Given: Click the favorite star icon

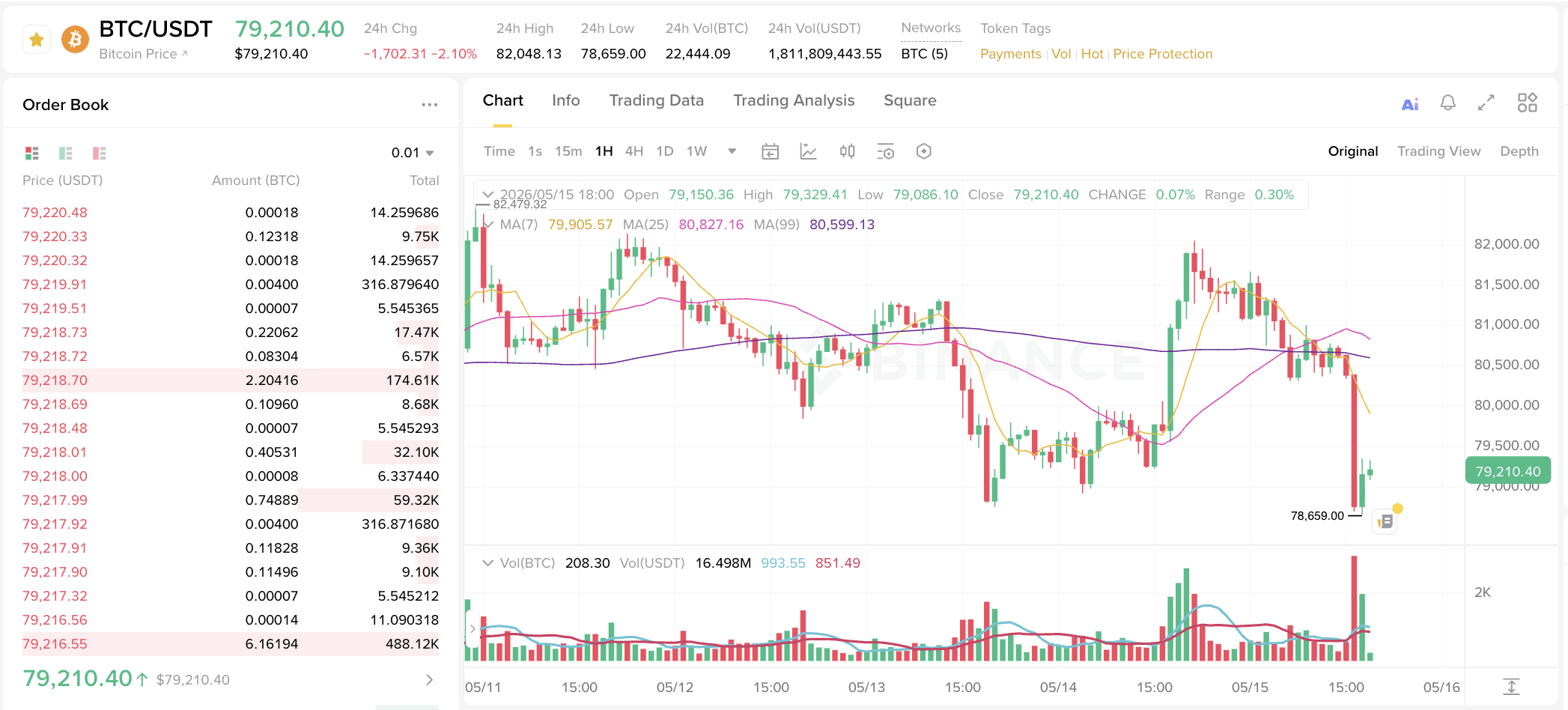Looking at the screenshot, I should [x=36, y=40].
